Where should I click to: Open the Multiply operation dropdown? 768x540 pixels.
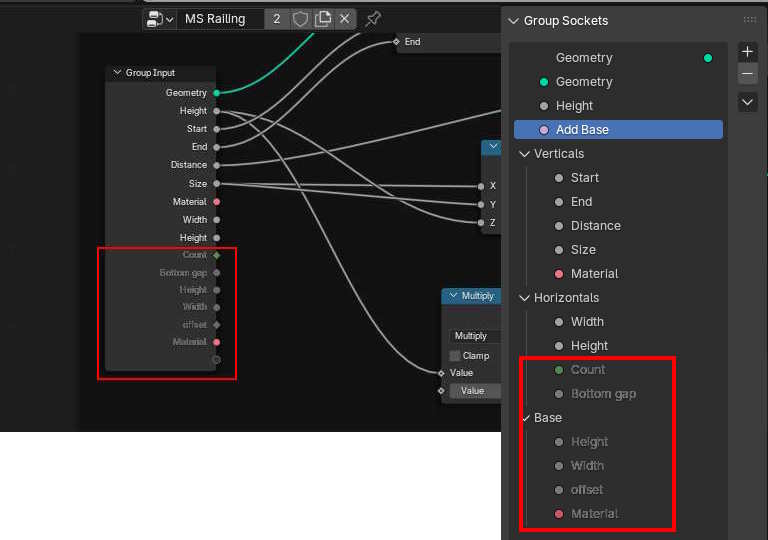pos(474,336)
